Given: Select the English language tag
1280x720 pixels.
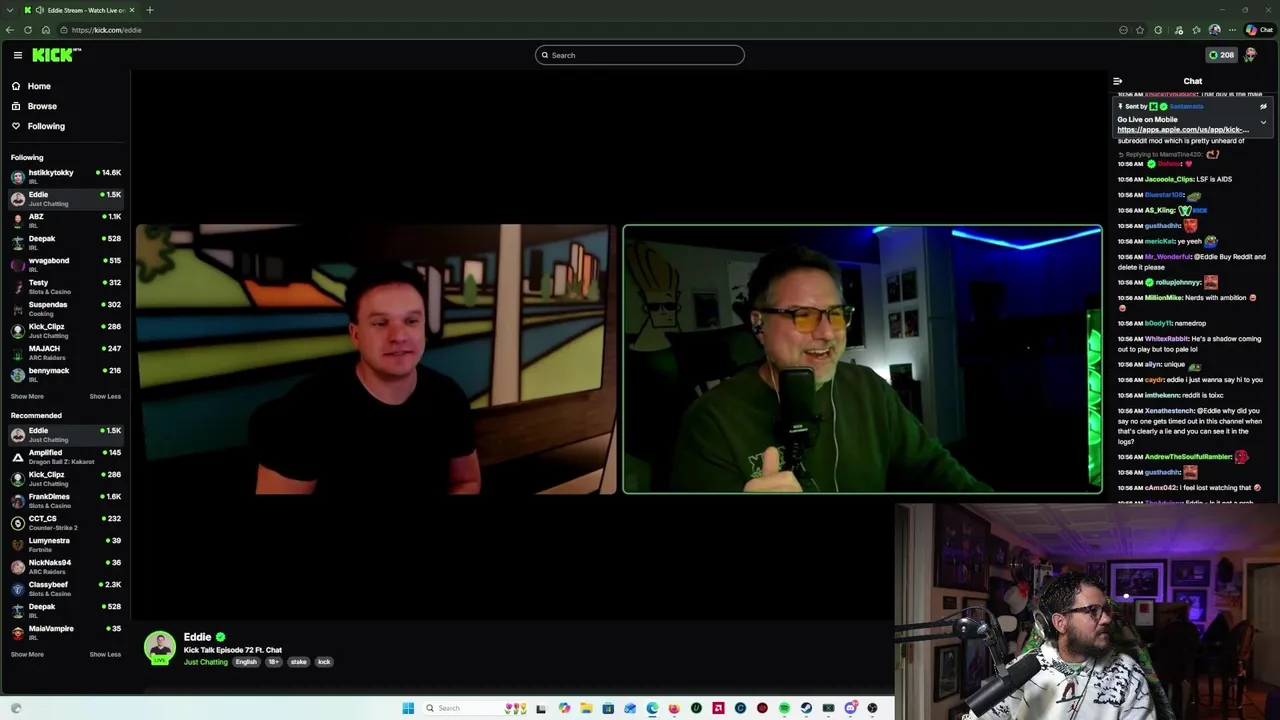Looking at the screenshot, I should 246,662.
